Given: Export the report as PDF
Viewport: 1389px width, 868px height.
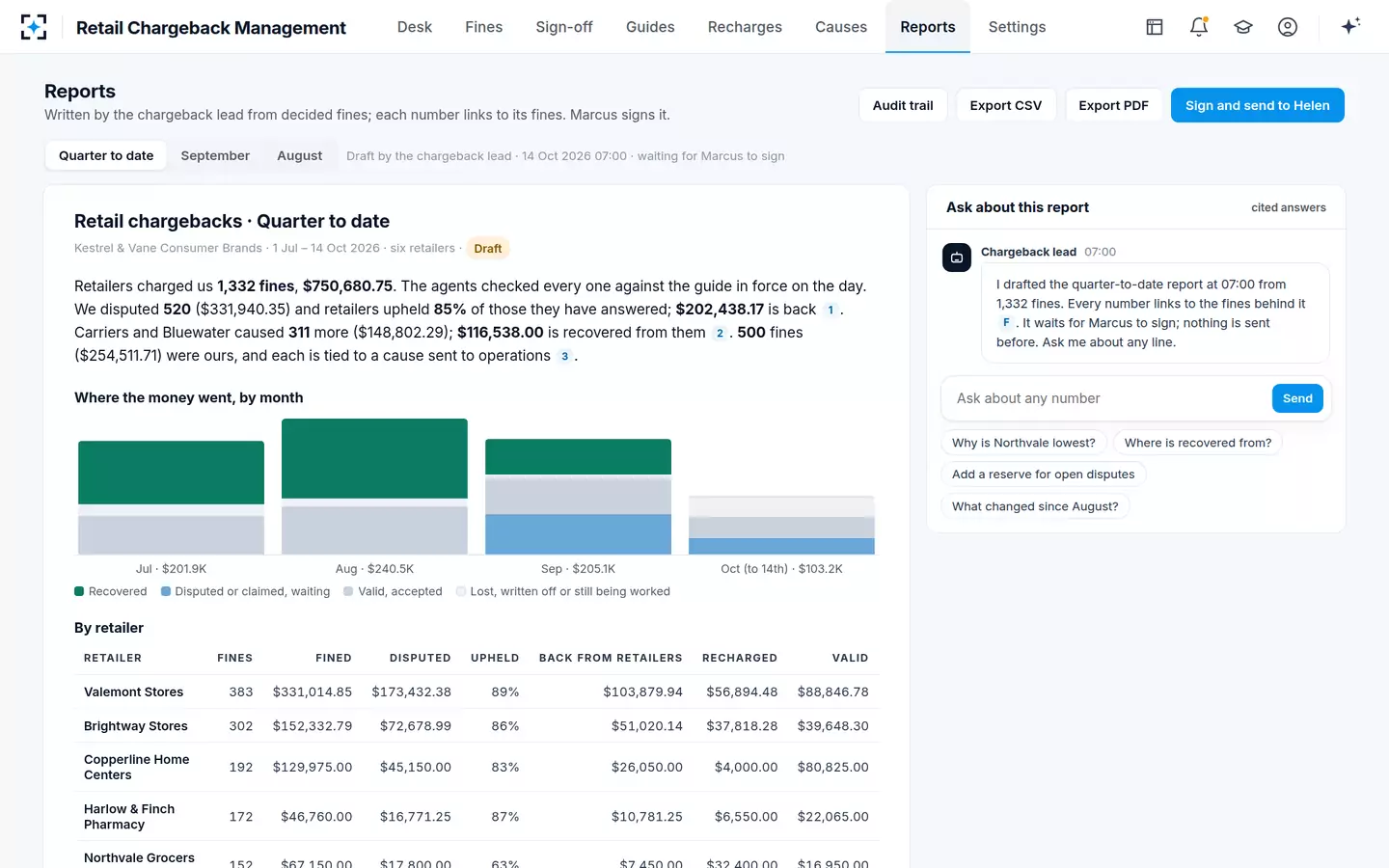Looking at the screenshot, I should 1113,105.
